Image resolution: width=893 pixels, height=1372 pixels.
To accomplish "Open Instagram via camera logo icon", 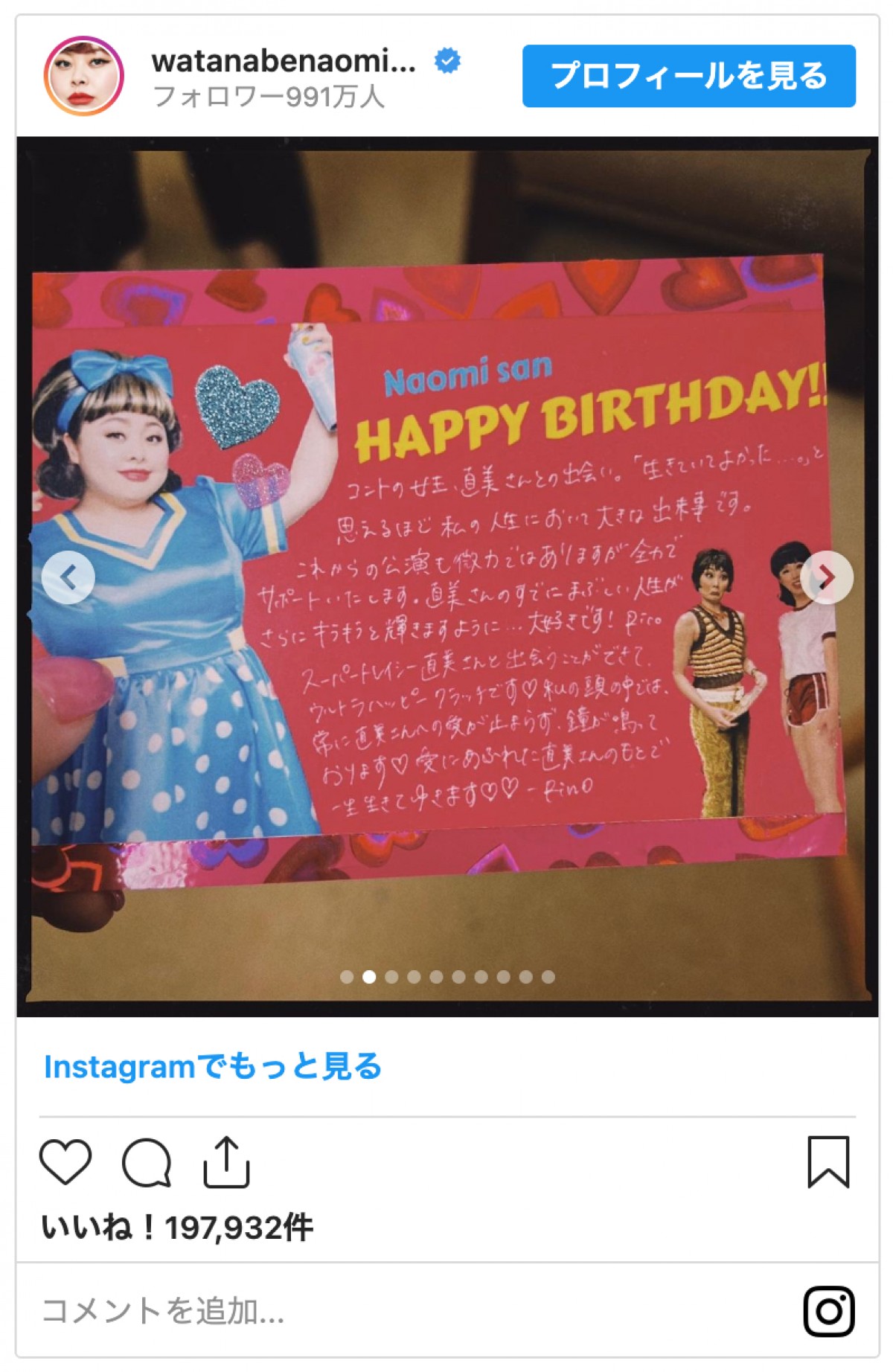I will pyautogui.click(x=829, y=1312).
